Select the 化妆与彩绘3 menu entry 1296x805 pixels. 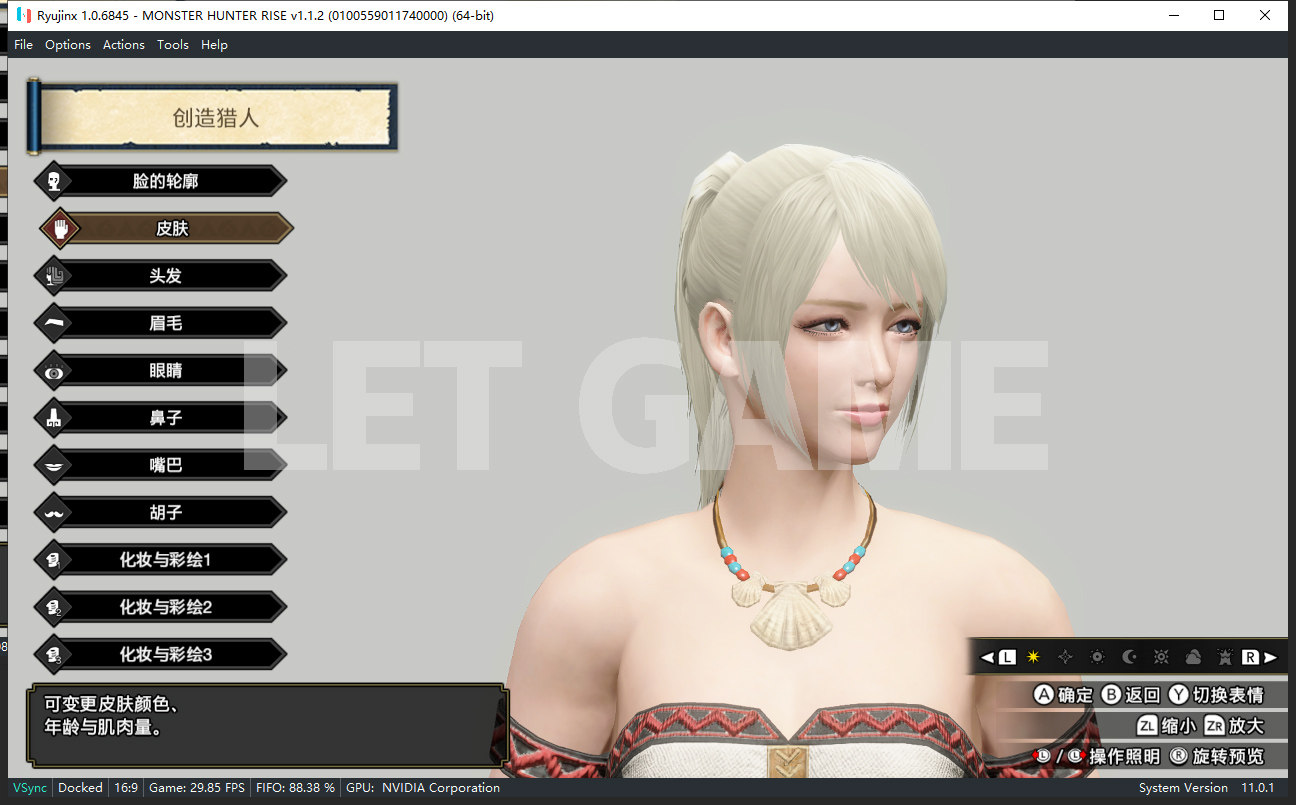[166, 655]
